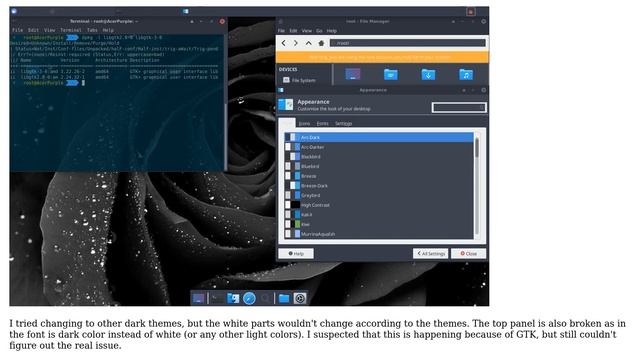This screenshot has height=360, width=640.
Task: Select High Contrast theme
Action: (x=379, y=205)
